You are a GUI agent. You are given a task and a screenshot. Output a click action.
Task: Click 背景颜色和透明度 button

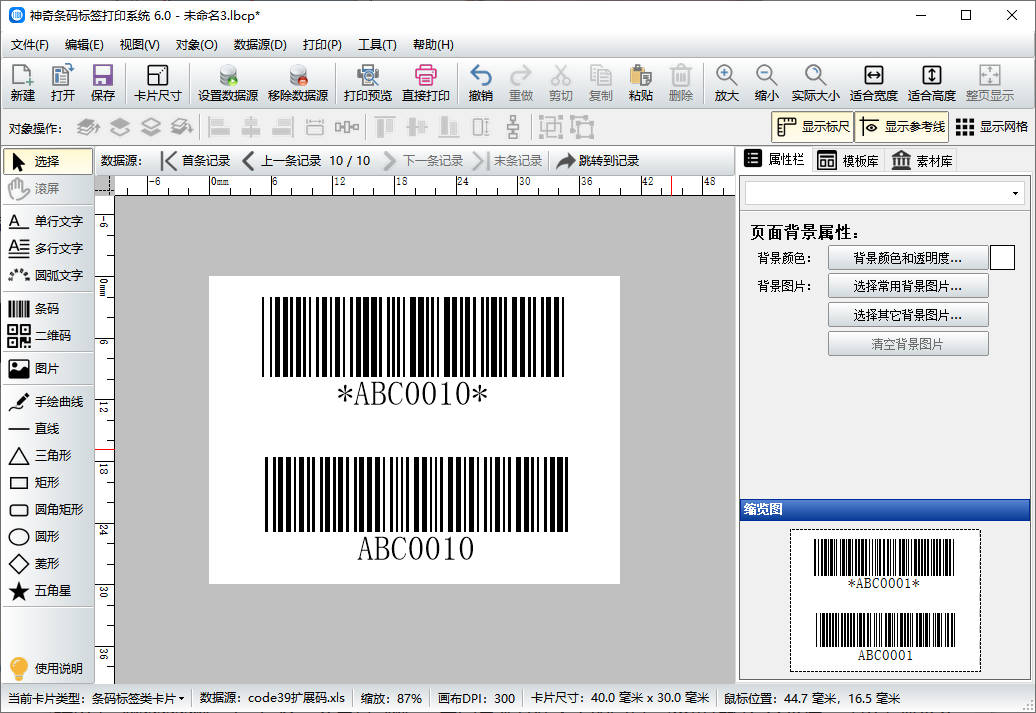coord(908,258)
